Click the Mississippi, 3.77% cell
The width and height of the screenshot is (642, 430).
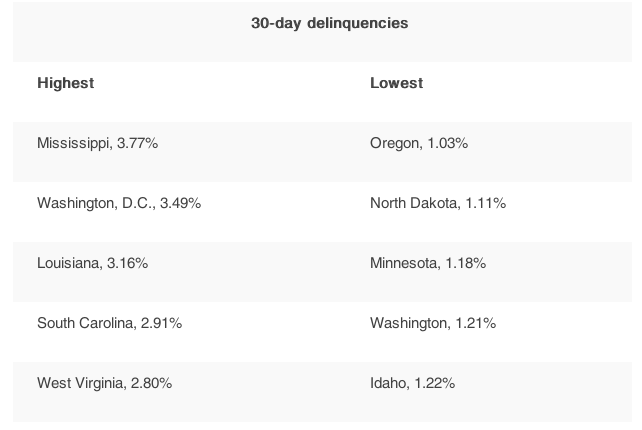tap(97, 143)
